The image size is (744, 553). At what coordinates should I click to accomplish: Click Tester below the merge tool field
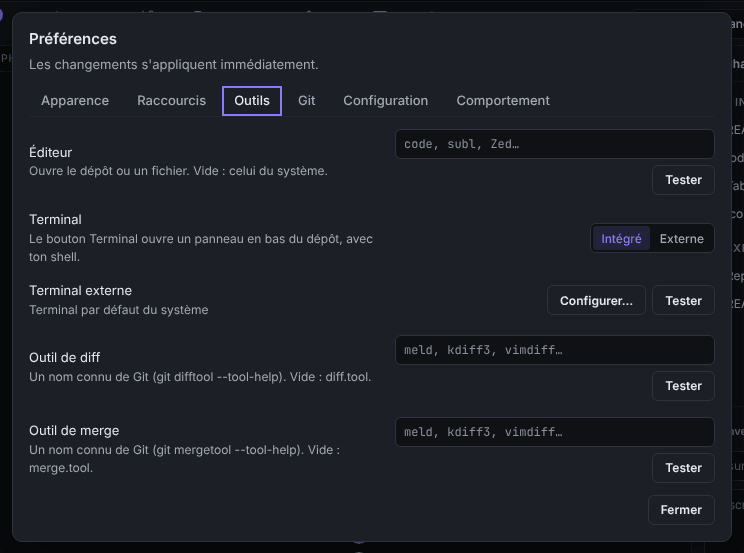click(x=683, y=468)
